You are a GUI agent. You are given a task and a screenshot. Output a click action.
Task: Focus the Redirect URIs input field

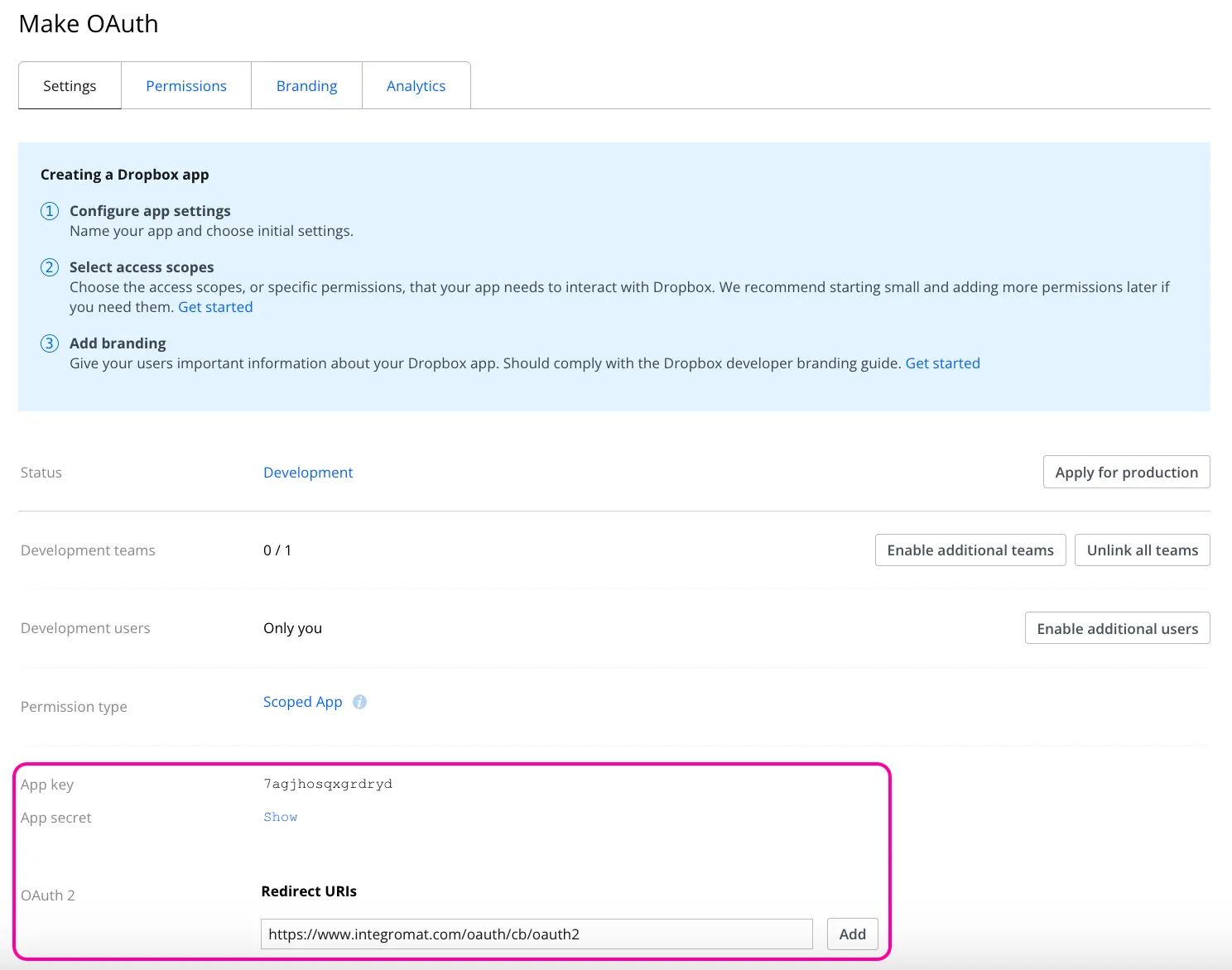pyautogui.click(x=537, y=934)
